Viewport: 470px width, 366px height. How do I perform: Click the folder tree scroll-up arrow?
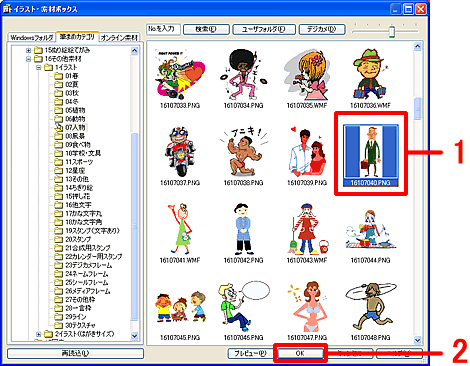coord(134,51)
